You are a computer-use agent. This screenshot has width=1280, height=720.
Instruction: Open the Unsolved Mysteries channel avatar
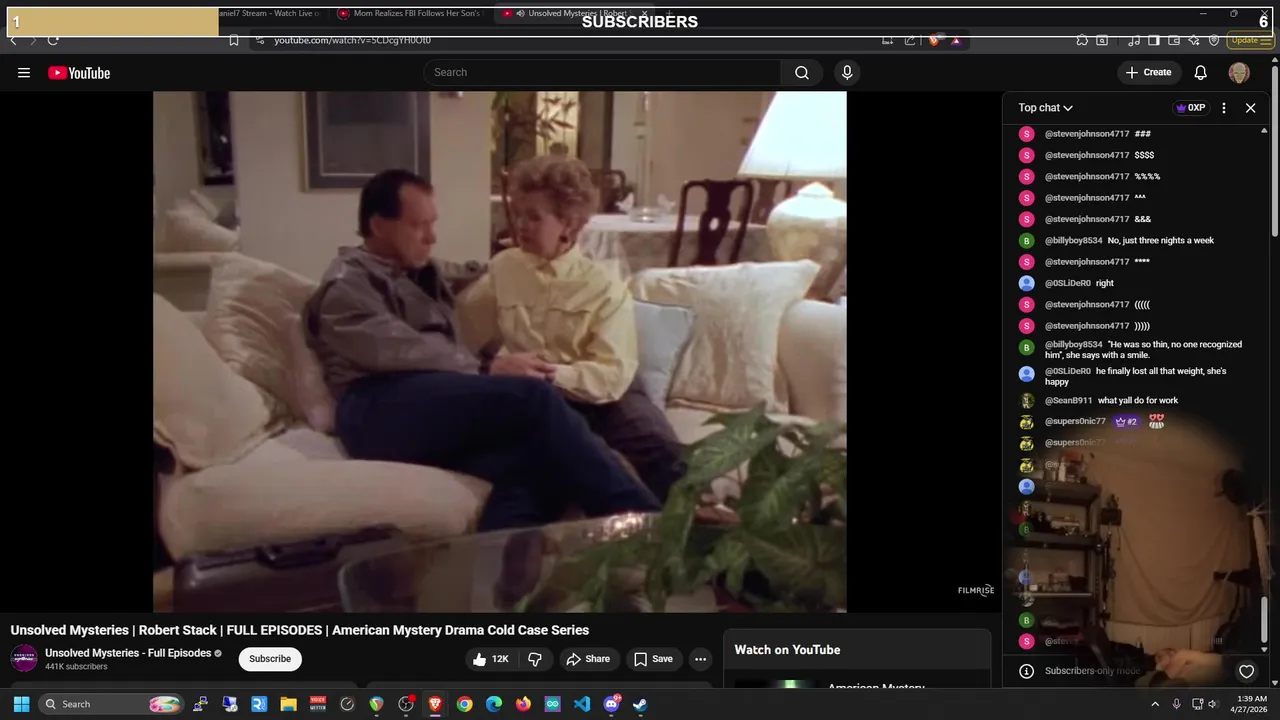pyautogui.click(x=24, y=658)
